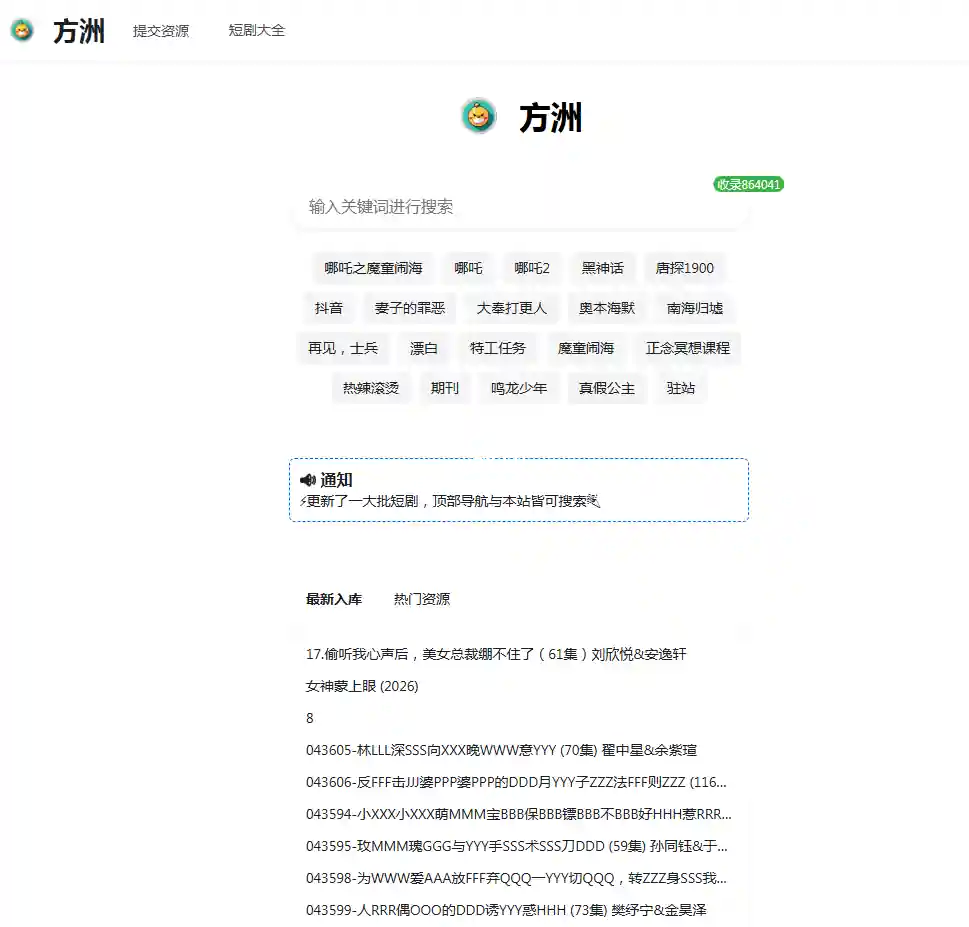Select the 唐探1900 keyword tag
Image resolution: width=969 pixels, height=927 pixels.
tap(684, 268)
